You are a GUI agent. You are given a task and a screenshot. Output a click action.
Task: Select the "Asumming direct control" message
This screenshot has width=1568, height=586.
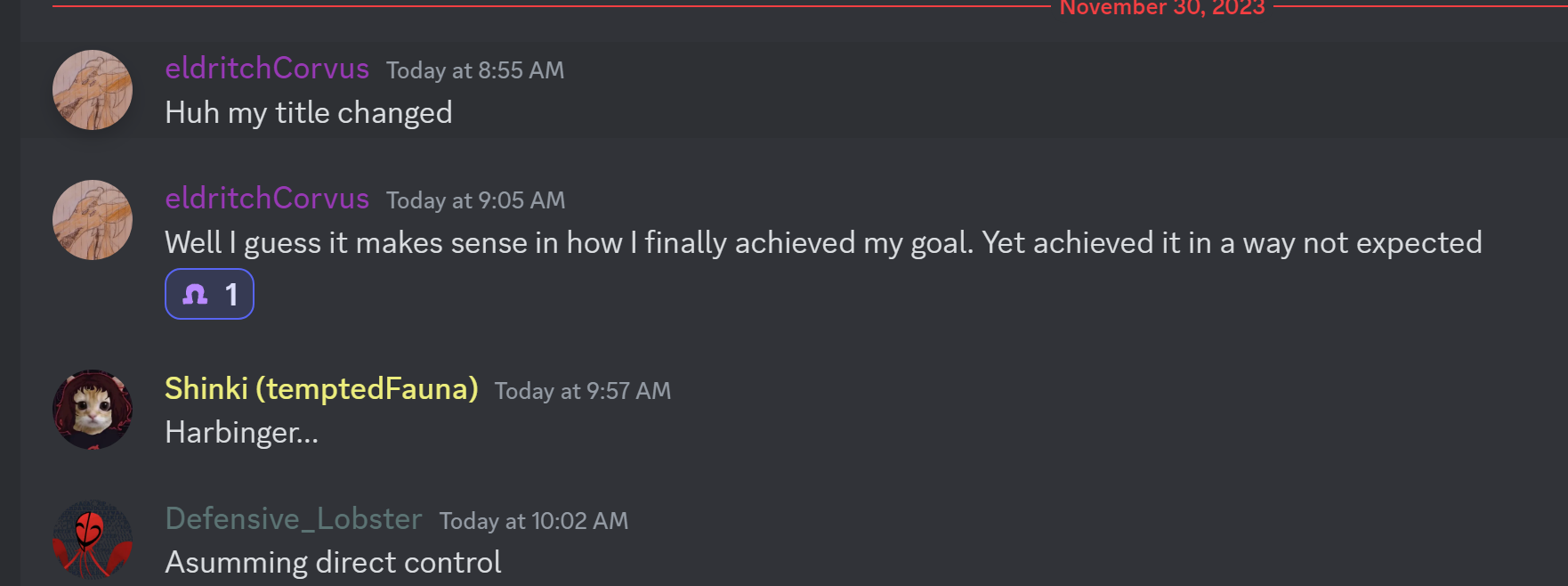(333, 563)
